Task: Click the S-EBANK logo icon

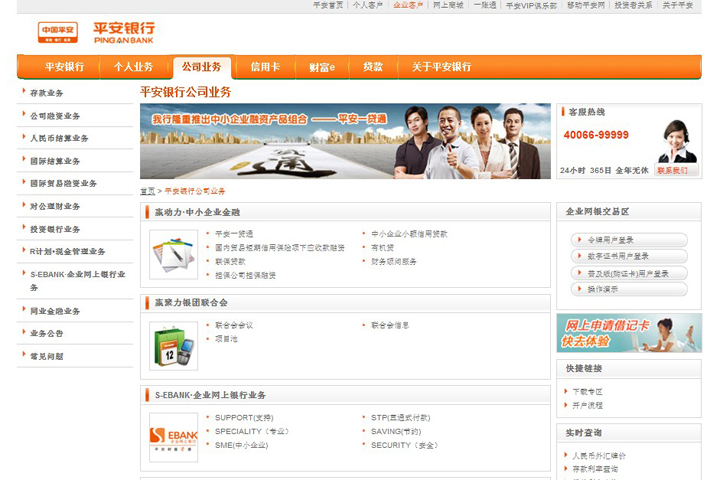Action: point(173,437)
